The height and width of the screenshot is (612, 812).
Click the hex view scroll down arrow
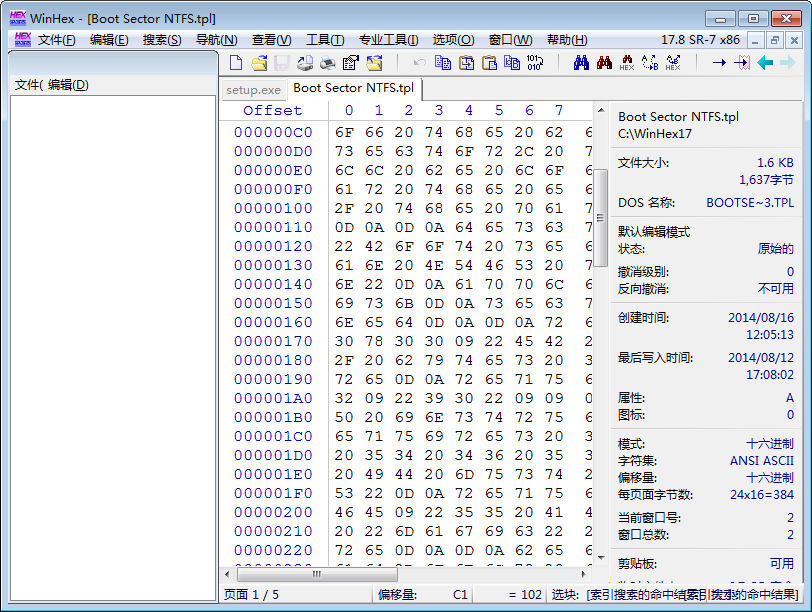(x=601, y=558)
